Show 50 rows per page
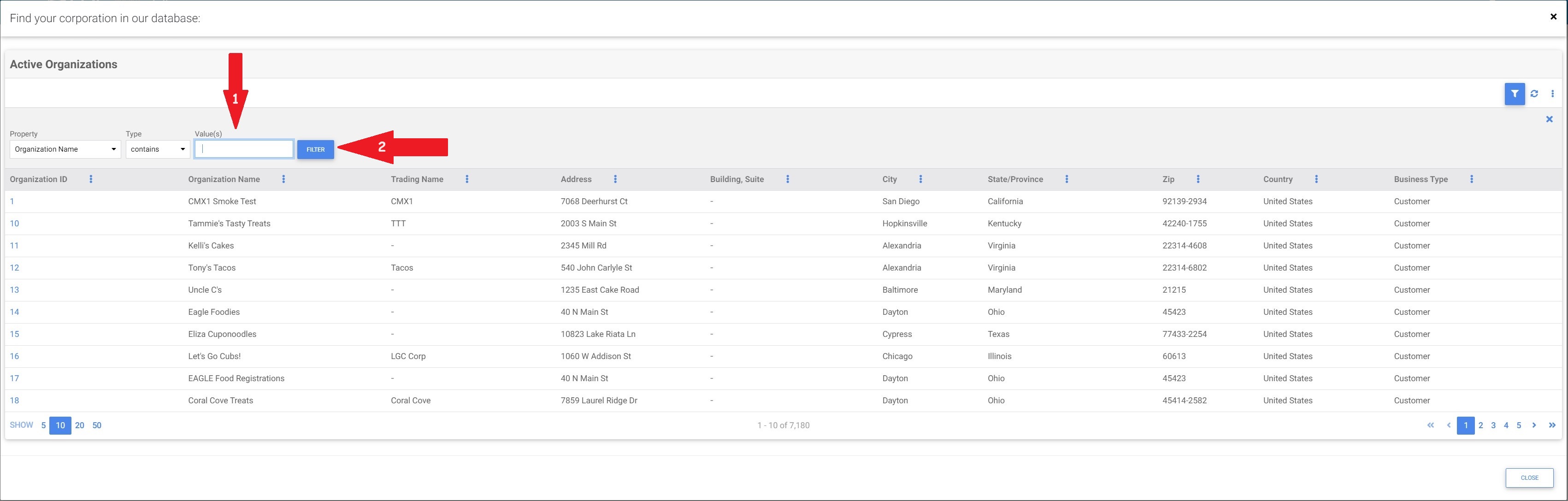The width and height of the screenshot is (1568, 501). pyautogui.click(x=97, y=425)
